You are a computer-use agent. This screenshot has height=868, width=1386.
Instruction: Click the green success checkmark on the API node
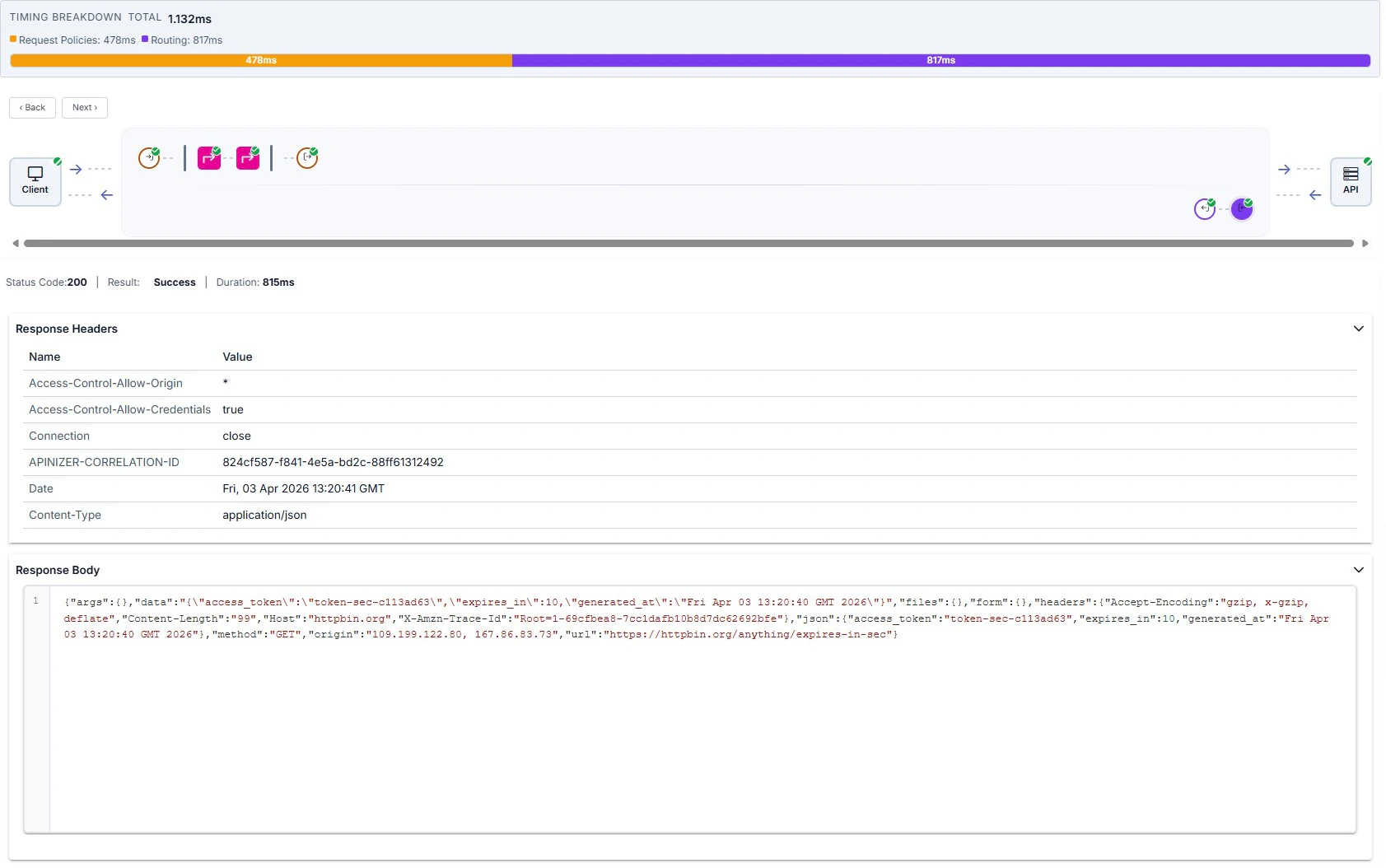[1366, 162]
